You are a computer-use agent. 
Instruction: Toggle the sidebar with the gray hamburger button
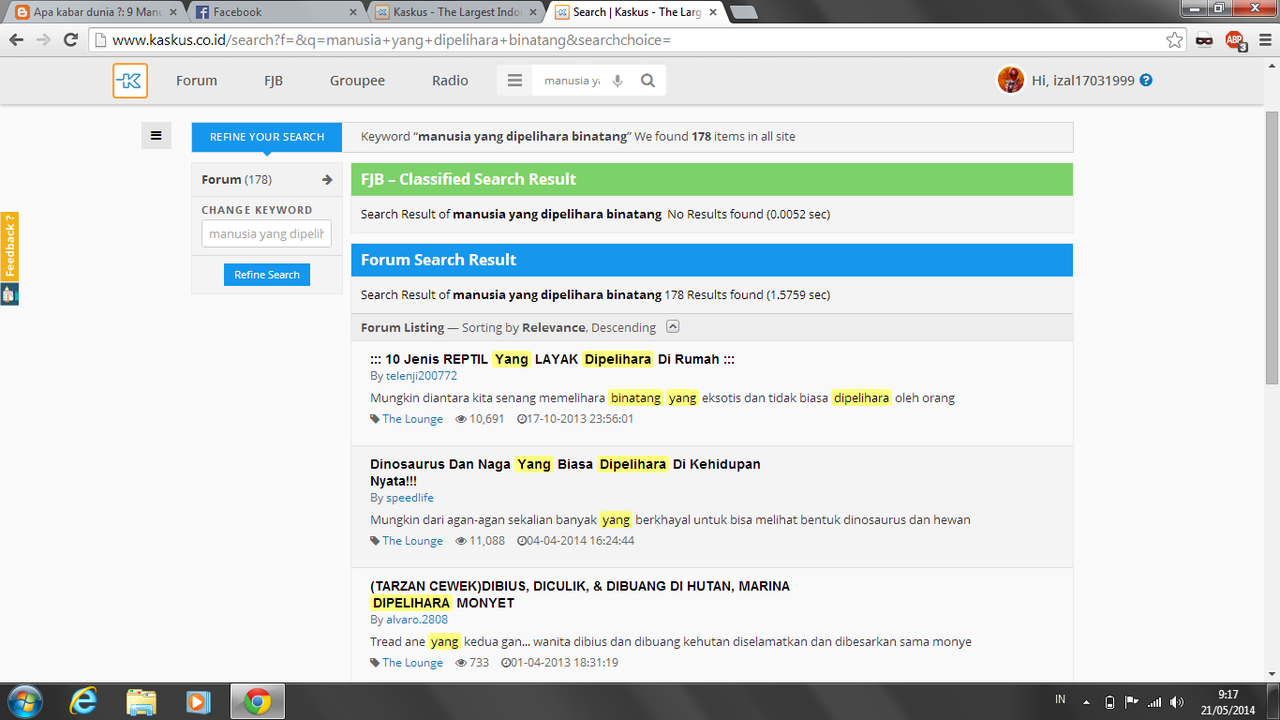click(x=156, y=135)
